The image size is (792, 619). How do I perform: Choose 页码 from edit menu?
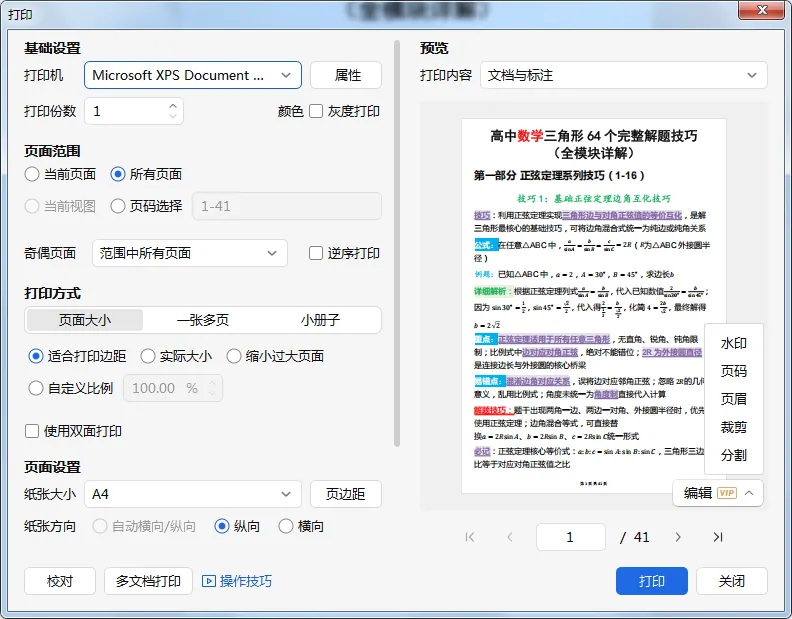733,371
